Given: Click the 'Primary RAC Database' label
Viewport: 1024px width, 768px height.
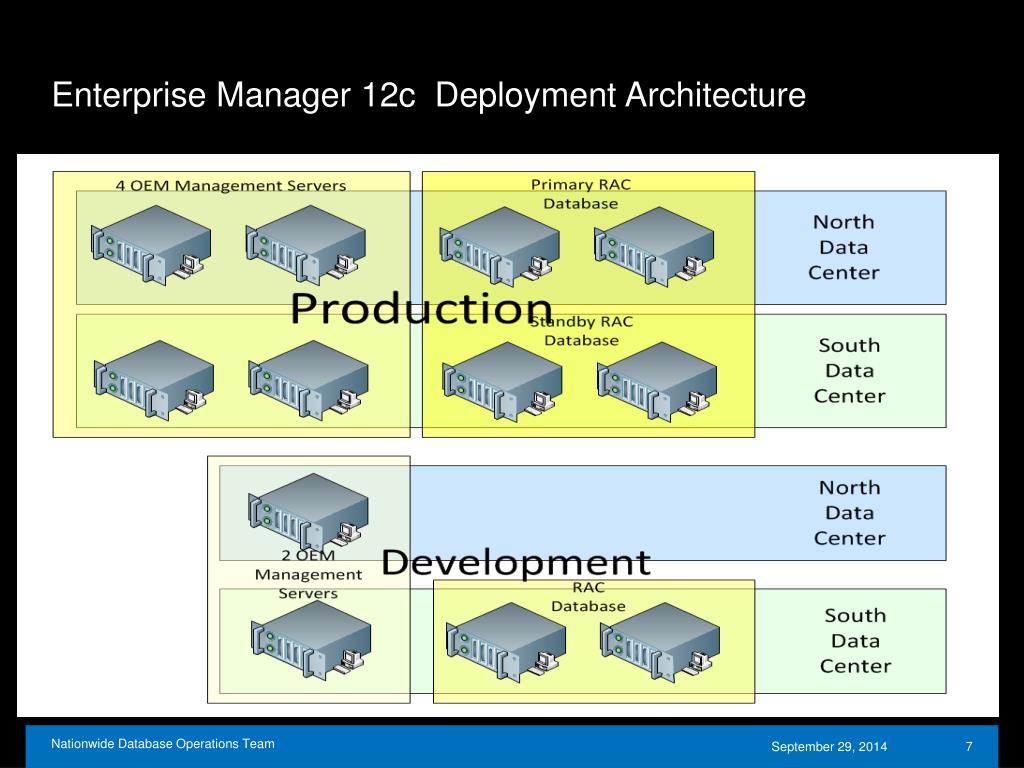Looking at the screenshot, I should [581, 194].
